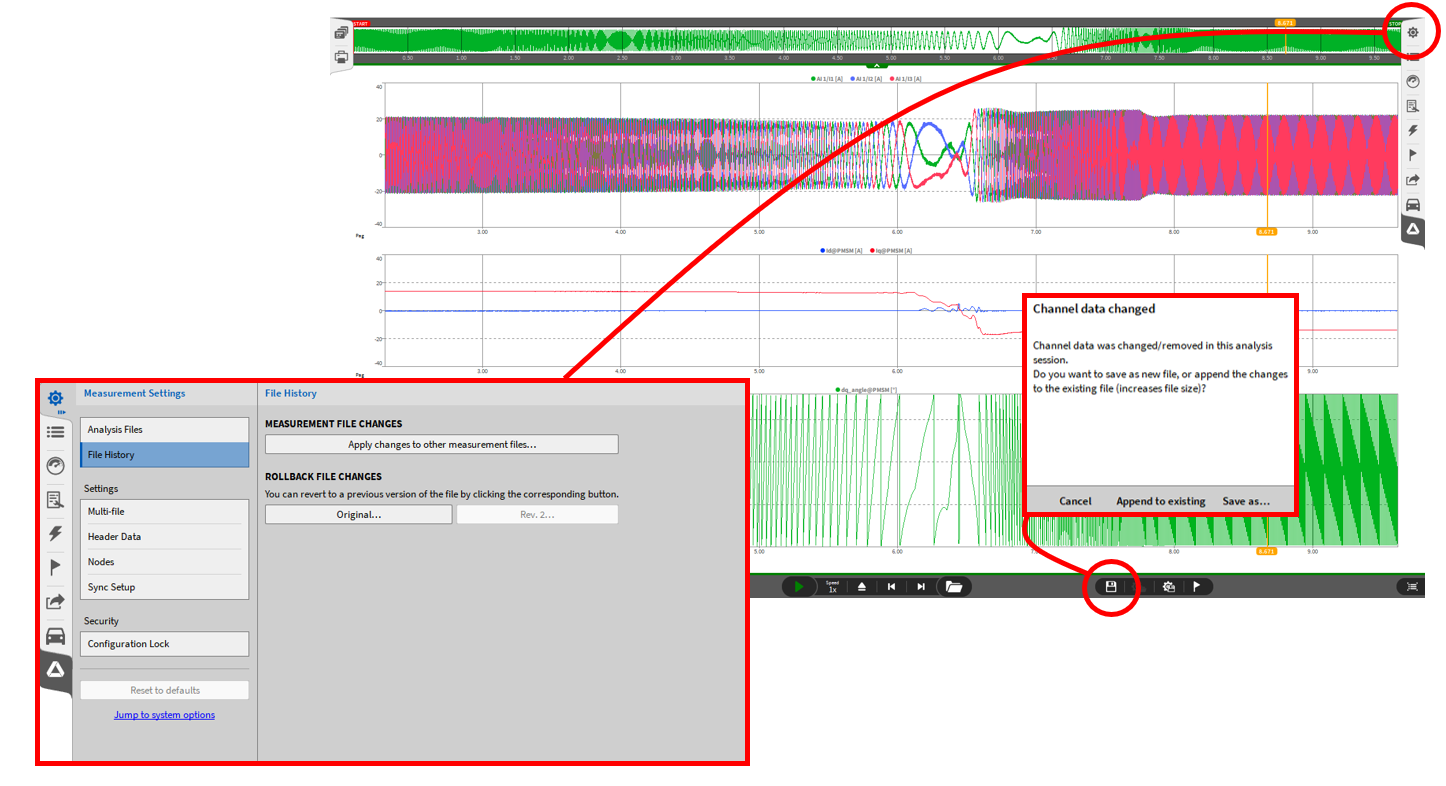Click Apply changes to other measurement files
1446x786 pixels.
[x=441, y=445]
